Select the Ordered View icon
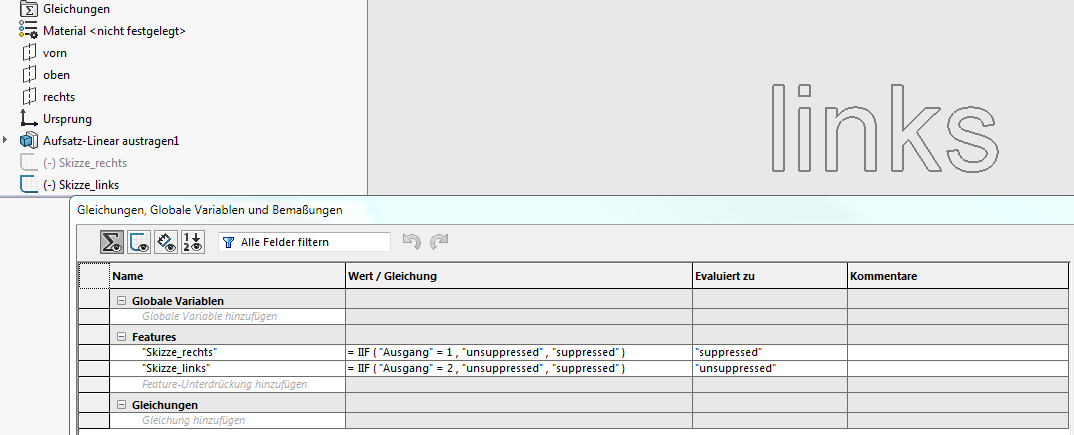The image size is (1074, 435). [x=192, y=242]
